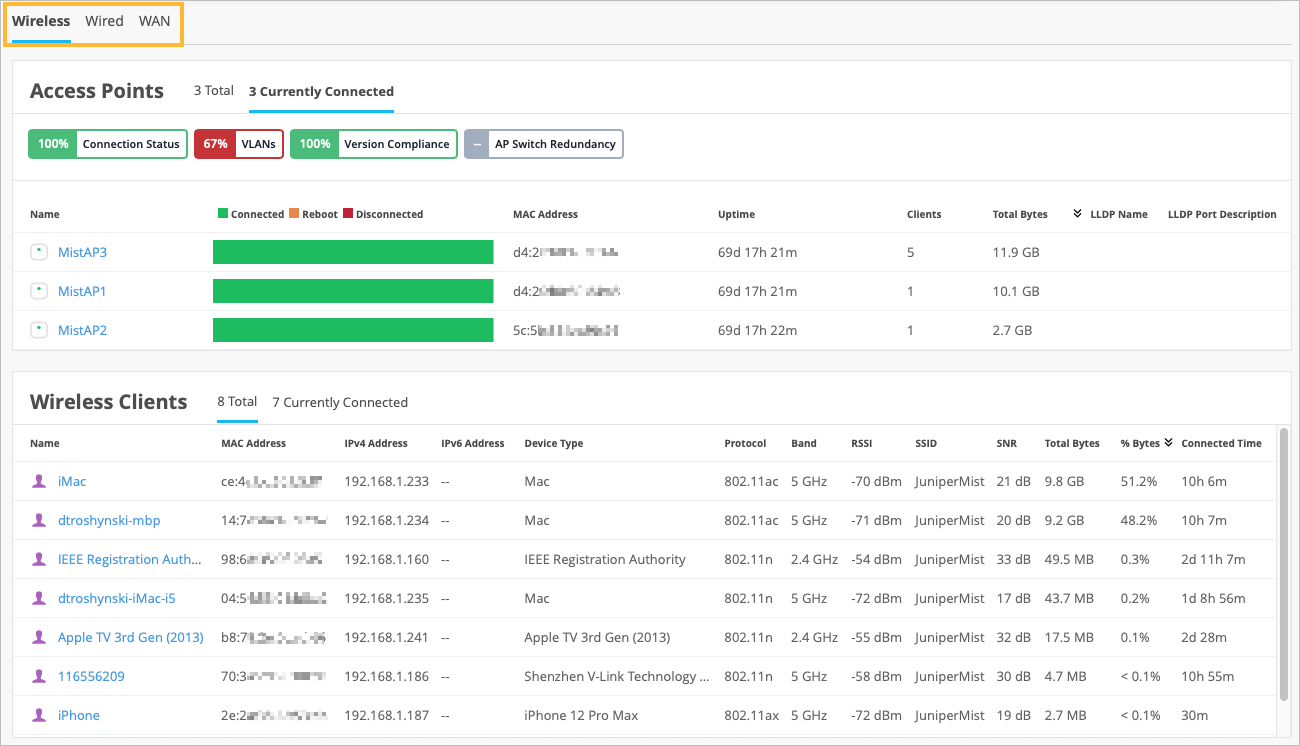Click user icon beside Apple TV 3rd Gen
The width and height of the screenshot is (1300, 746).
pyautogui.click(x=39, y=637)
